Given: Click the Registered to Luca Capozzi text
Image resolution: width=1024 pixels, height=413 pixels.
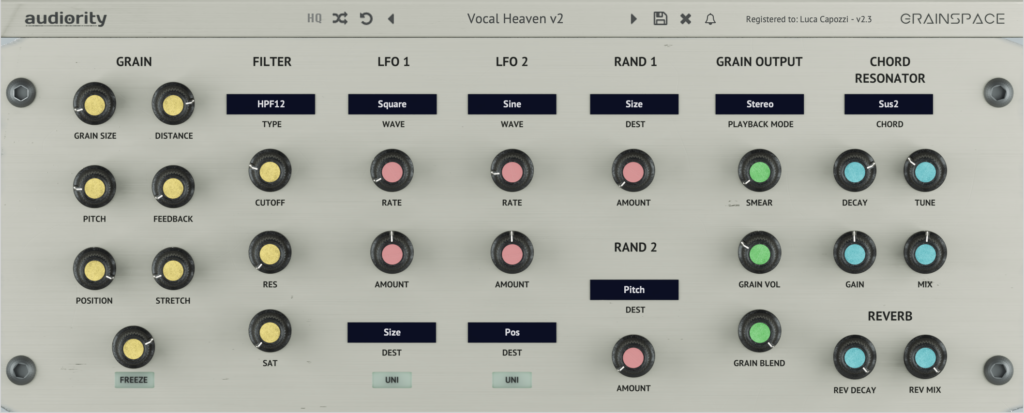Looking at the screenshot, I should (808, 20).
